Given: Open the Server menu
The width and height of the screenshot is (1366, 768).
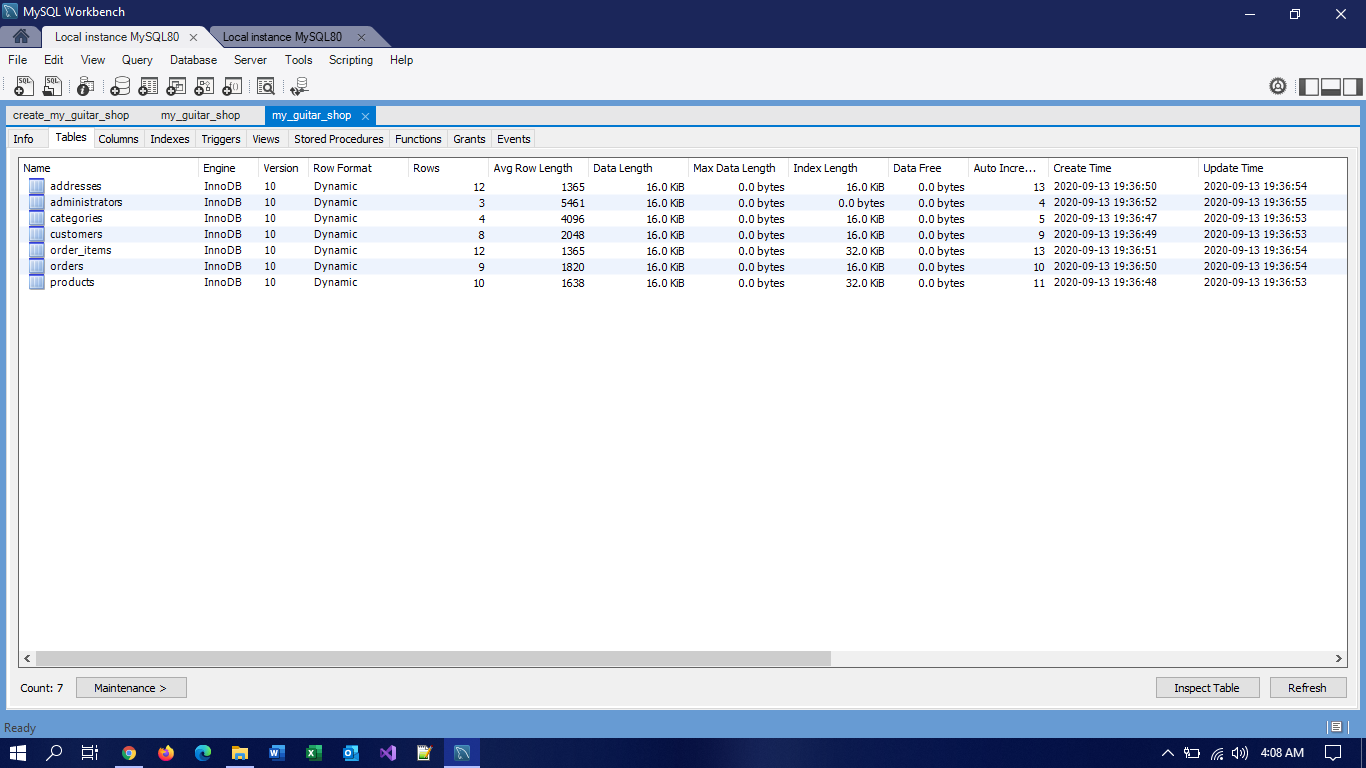Looking at the screenshot, I should [250, 60].
